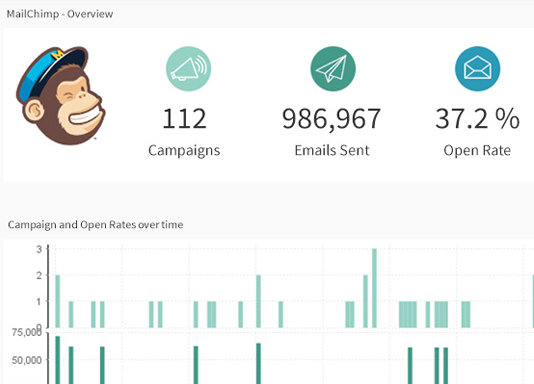Select the 112 campaigns count
The image size is (534, 384).
tap(184, 118)
